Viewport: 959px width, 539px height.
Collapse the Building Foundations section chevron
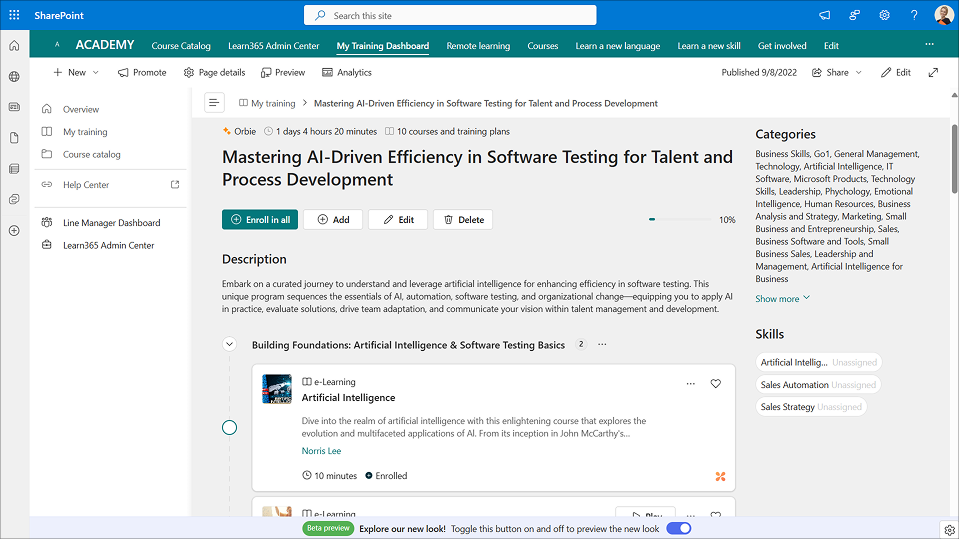pyautogui.click(x=229, y=344)
